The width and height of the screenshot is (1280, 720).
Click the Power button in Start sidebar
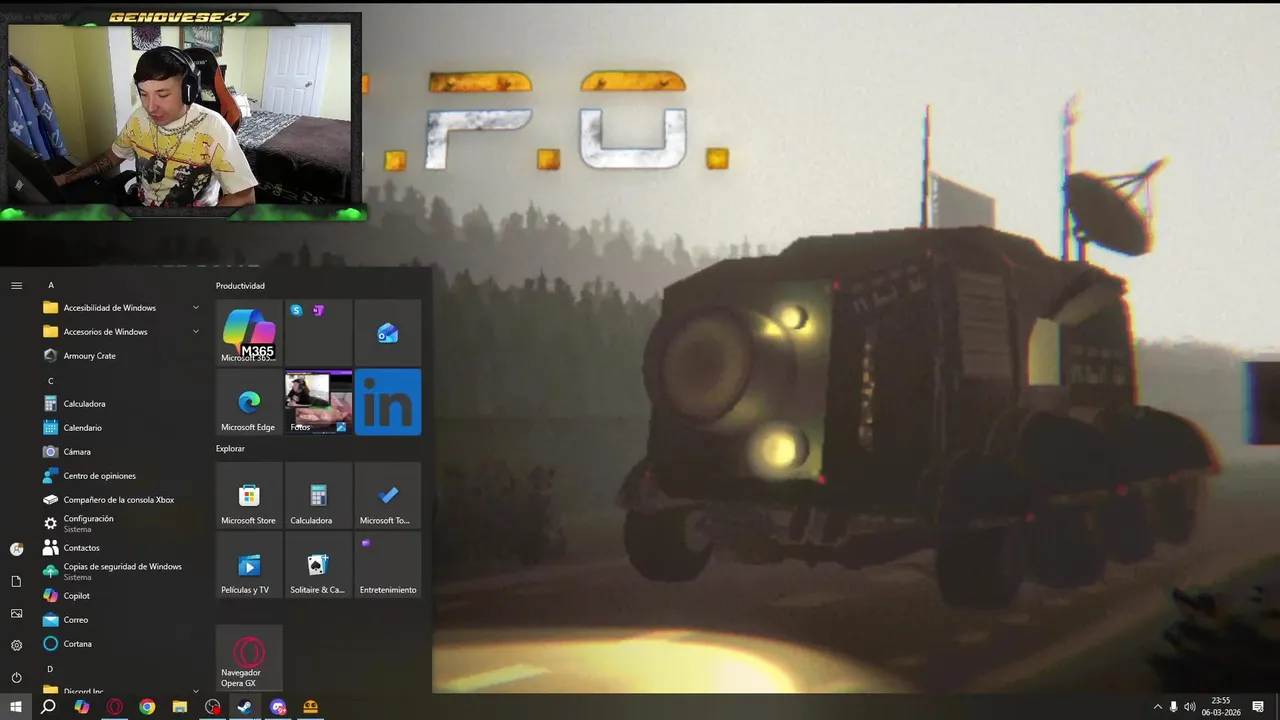coord(16,677)
